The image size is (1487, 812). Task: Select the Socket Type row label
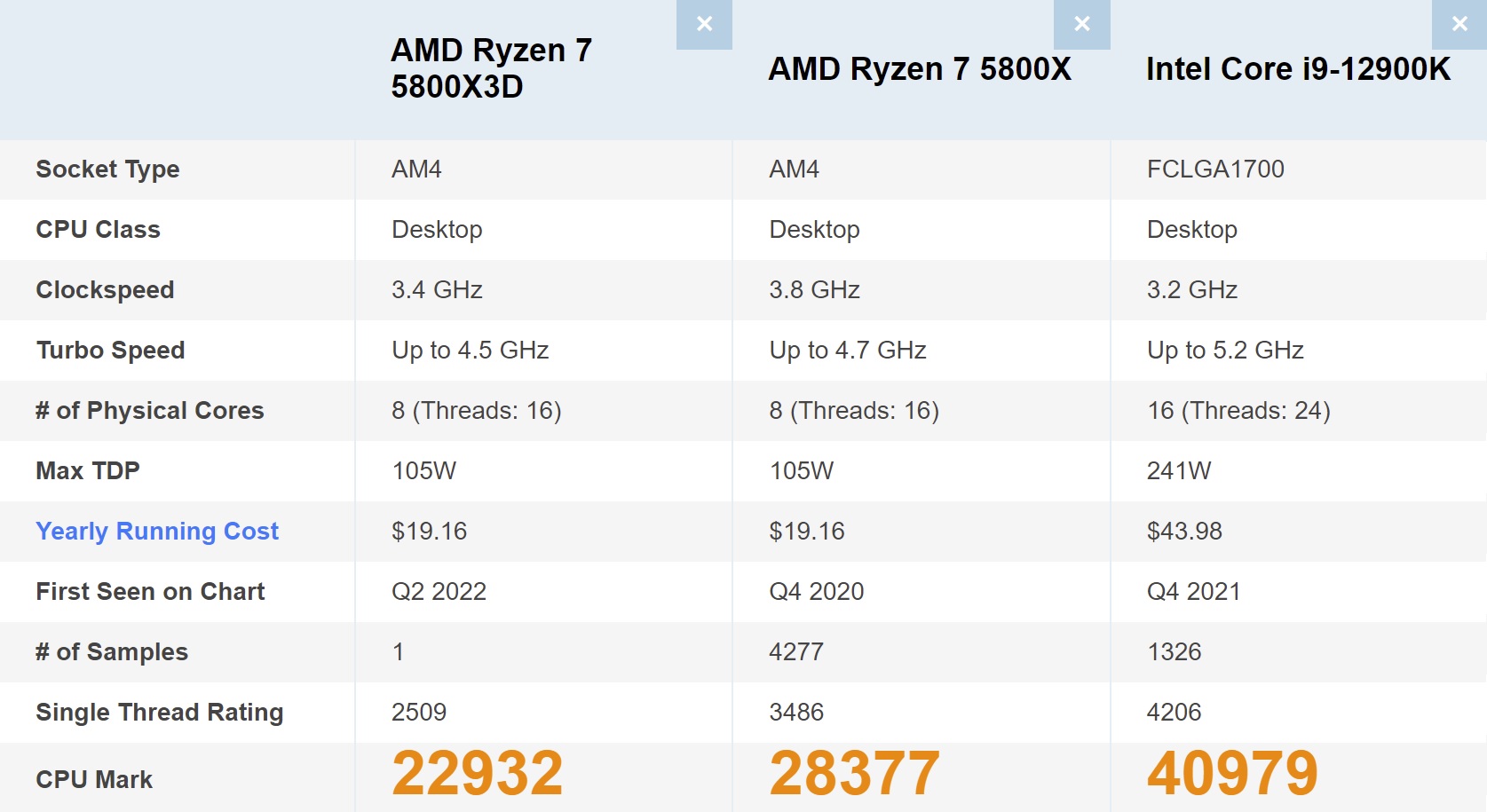[107, 169]
